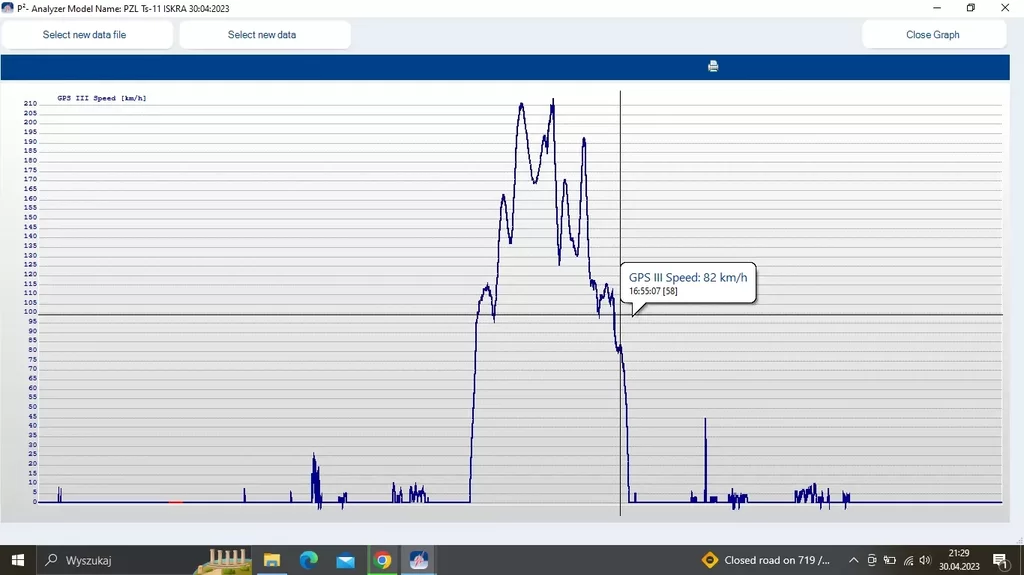The image size is (1024, 575).
Task: Click the Close Graph button
Action: tap(933, 35)
